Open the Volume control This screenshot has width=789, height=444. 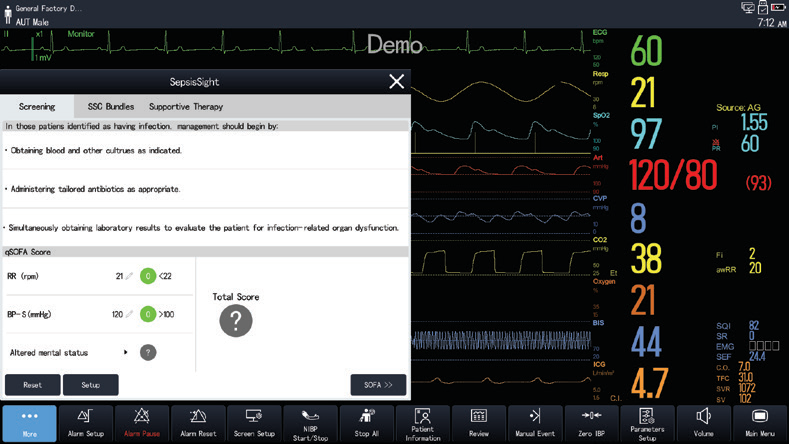704,423
